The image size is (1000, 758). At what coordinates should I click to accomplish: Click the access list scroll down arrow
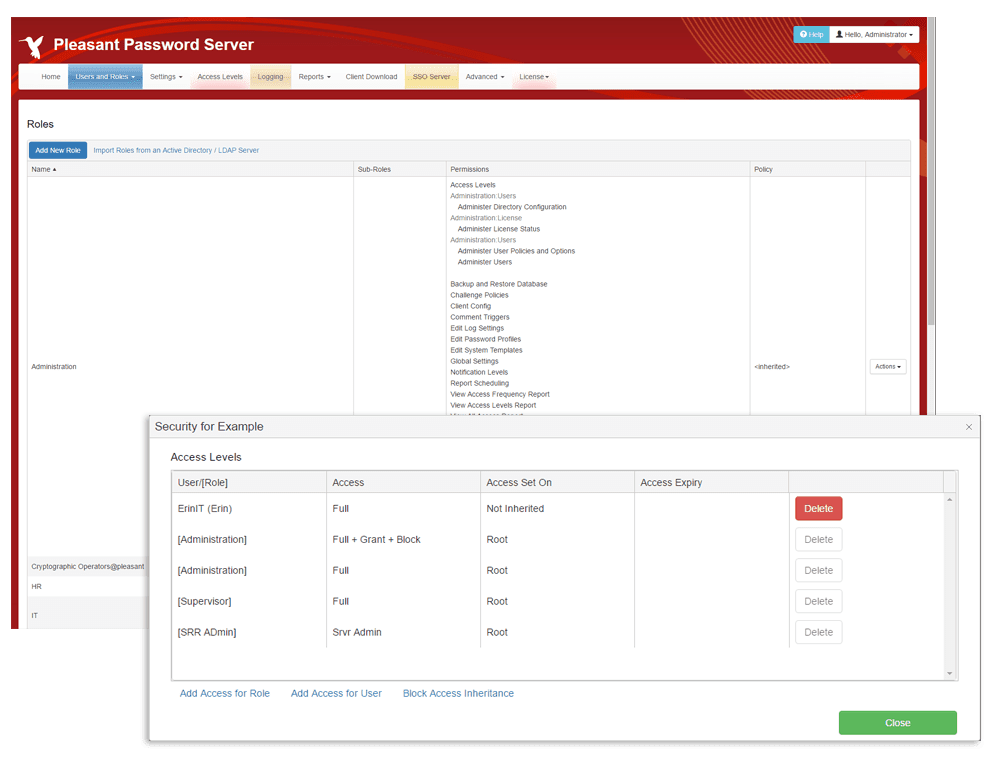tap(950, 673)
